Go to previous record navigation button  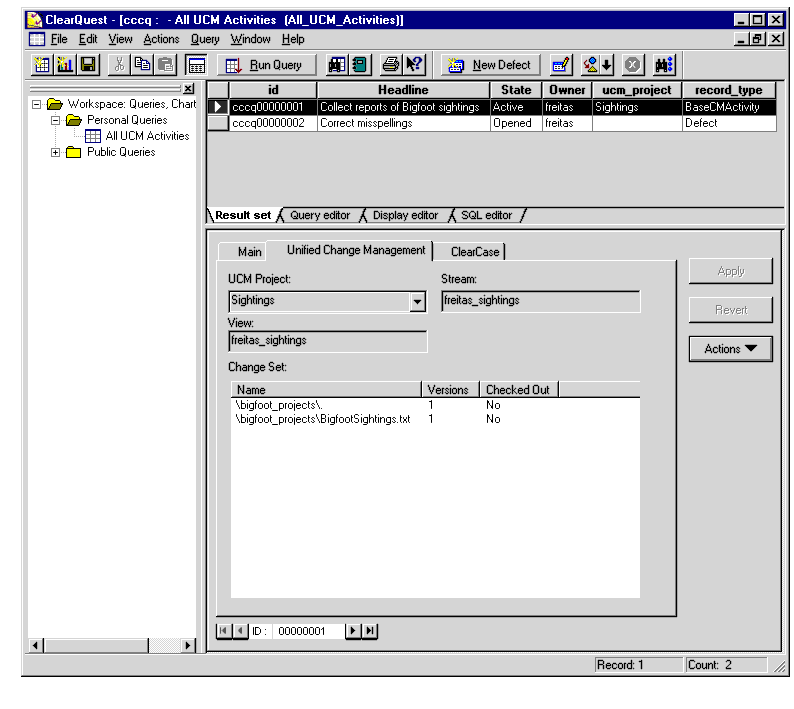[241, 631]
